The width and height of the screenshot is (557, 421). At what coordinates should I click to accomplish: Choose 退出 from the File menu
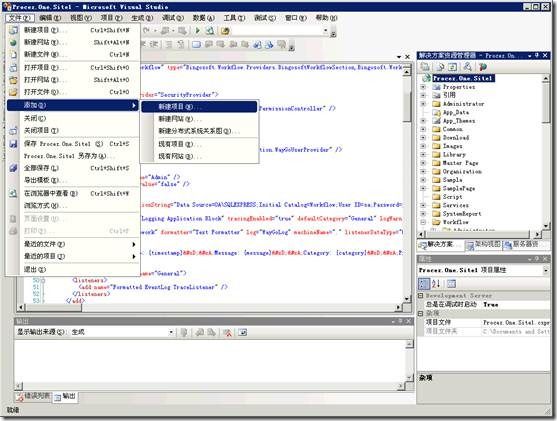72,269
